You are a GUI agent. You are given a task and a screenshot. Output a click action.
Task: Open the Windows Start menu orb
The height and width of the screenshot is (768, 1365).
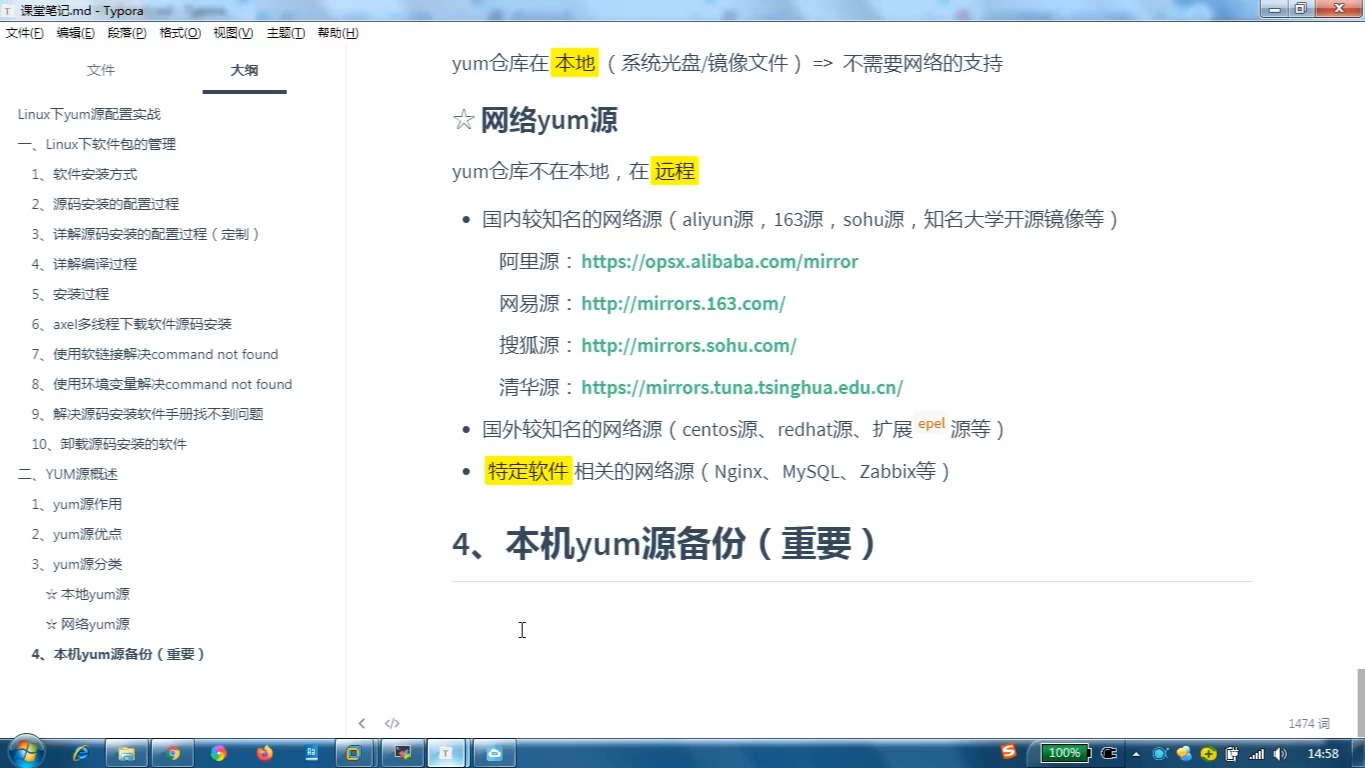[24, 752]
